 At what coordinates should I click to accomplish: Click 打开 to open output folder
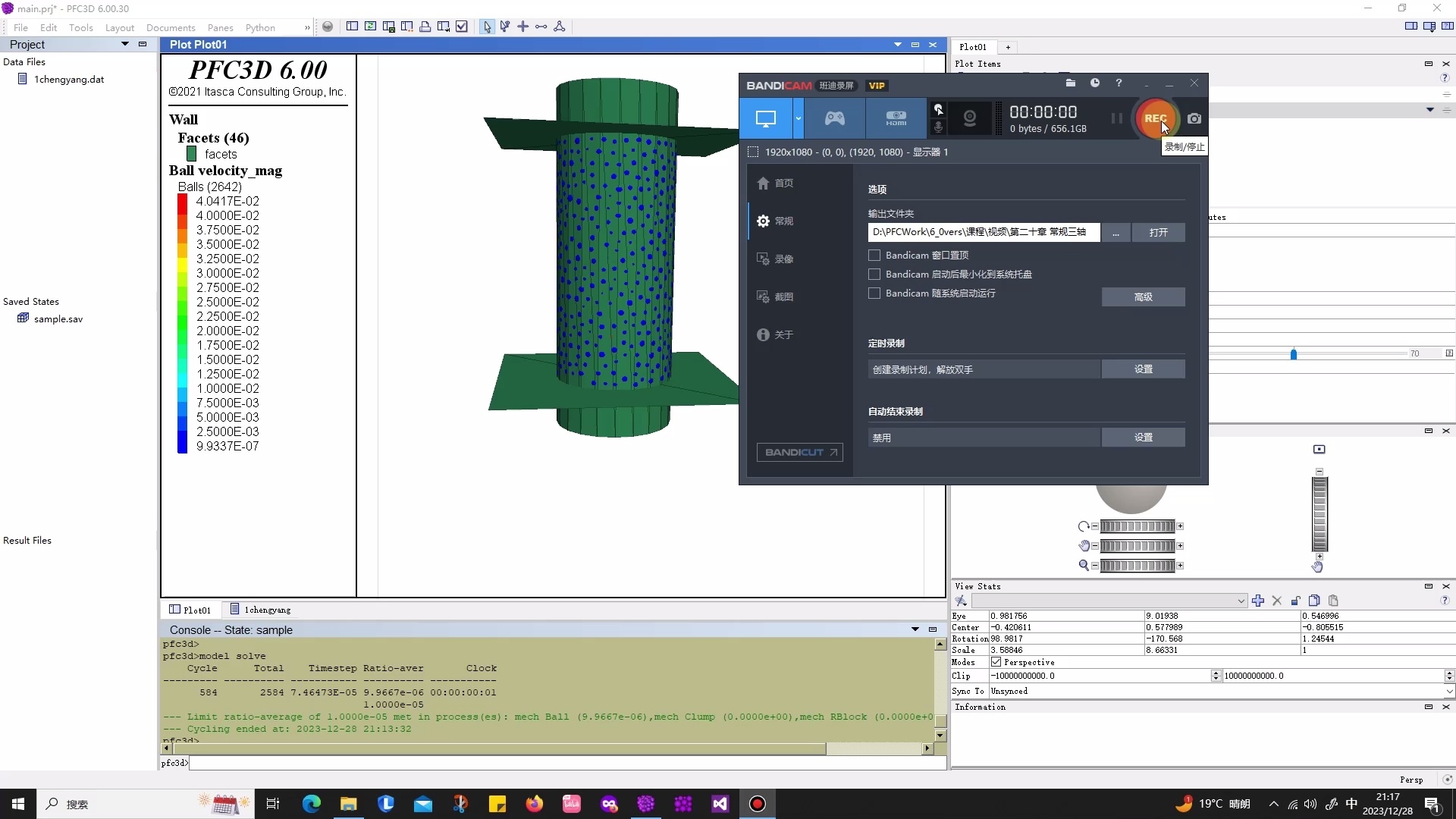coord(1158,232)
